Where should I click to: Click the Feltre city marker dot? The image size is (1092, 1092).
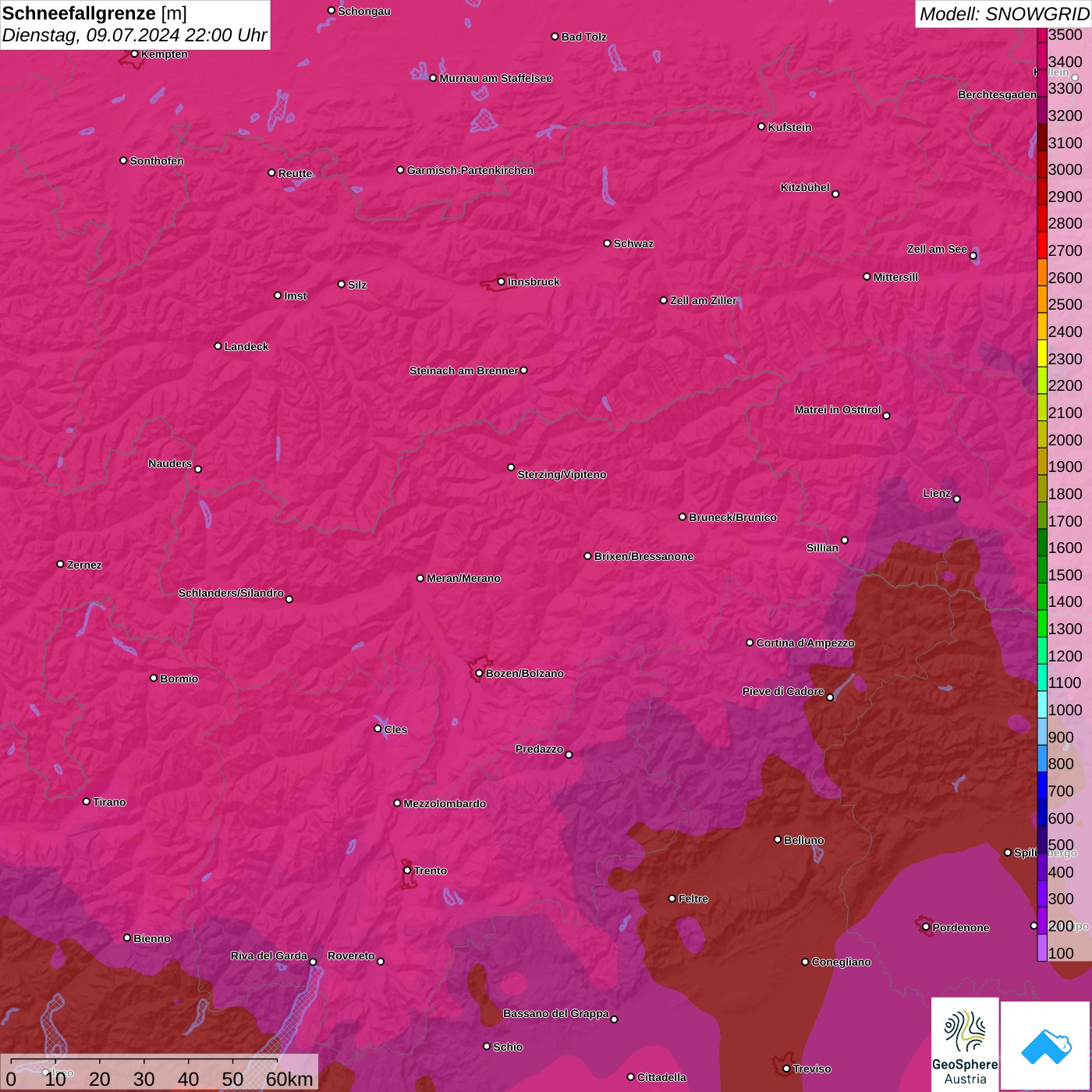click(x=672, y=899)
